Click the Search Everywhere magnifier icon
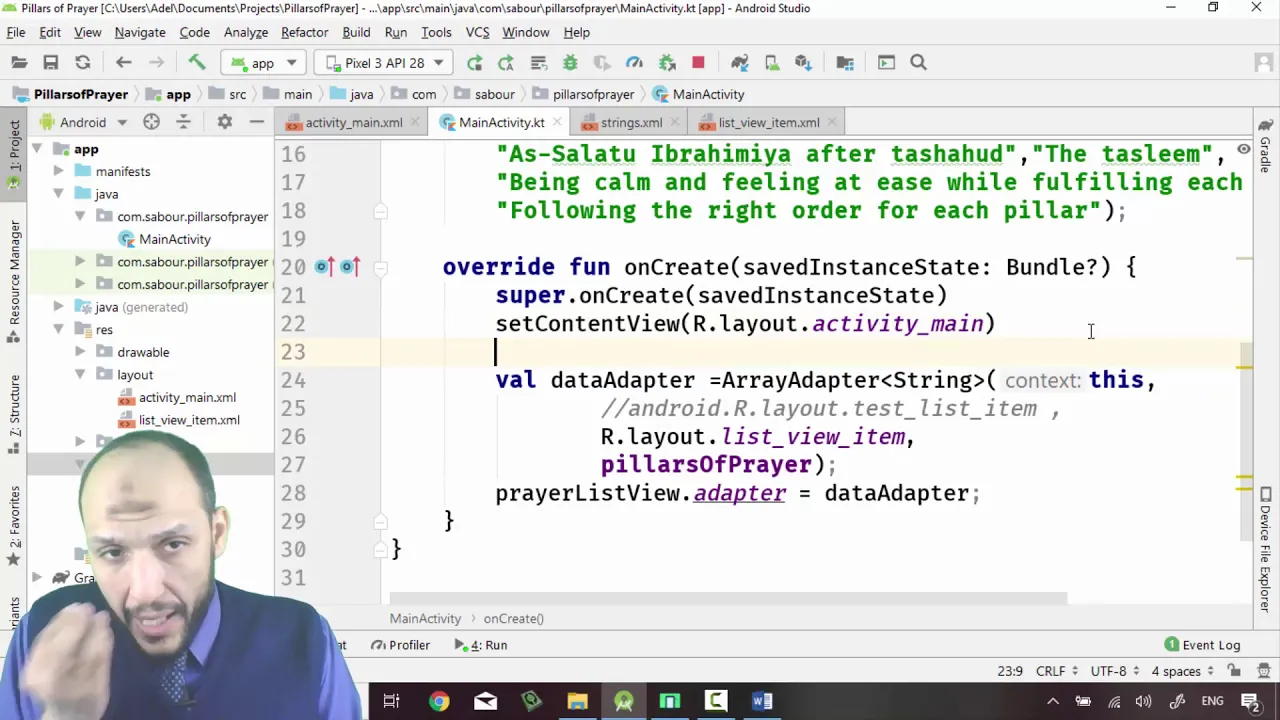 tap(918, 63)
